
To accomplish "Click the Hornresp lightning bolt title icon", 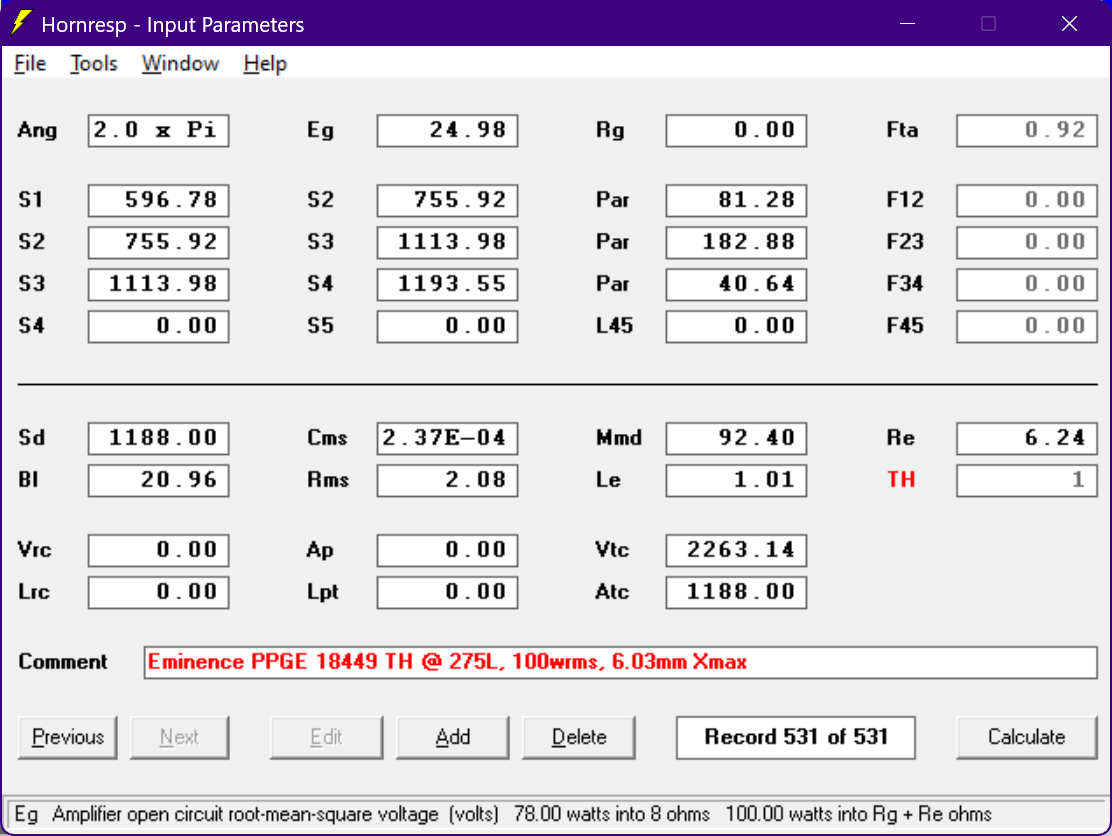I will pyautogui.click(x=21, y=23).
